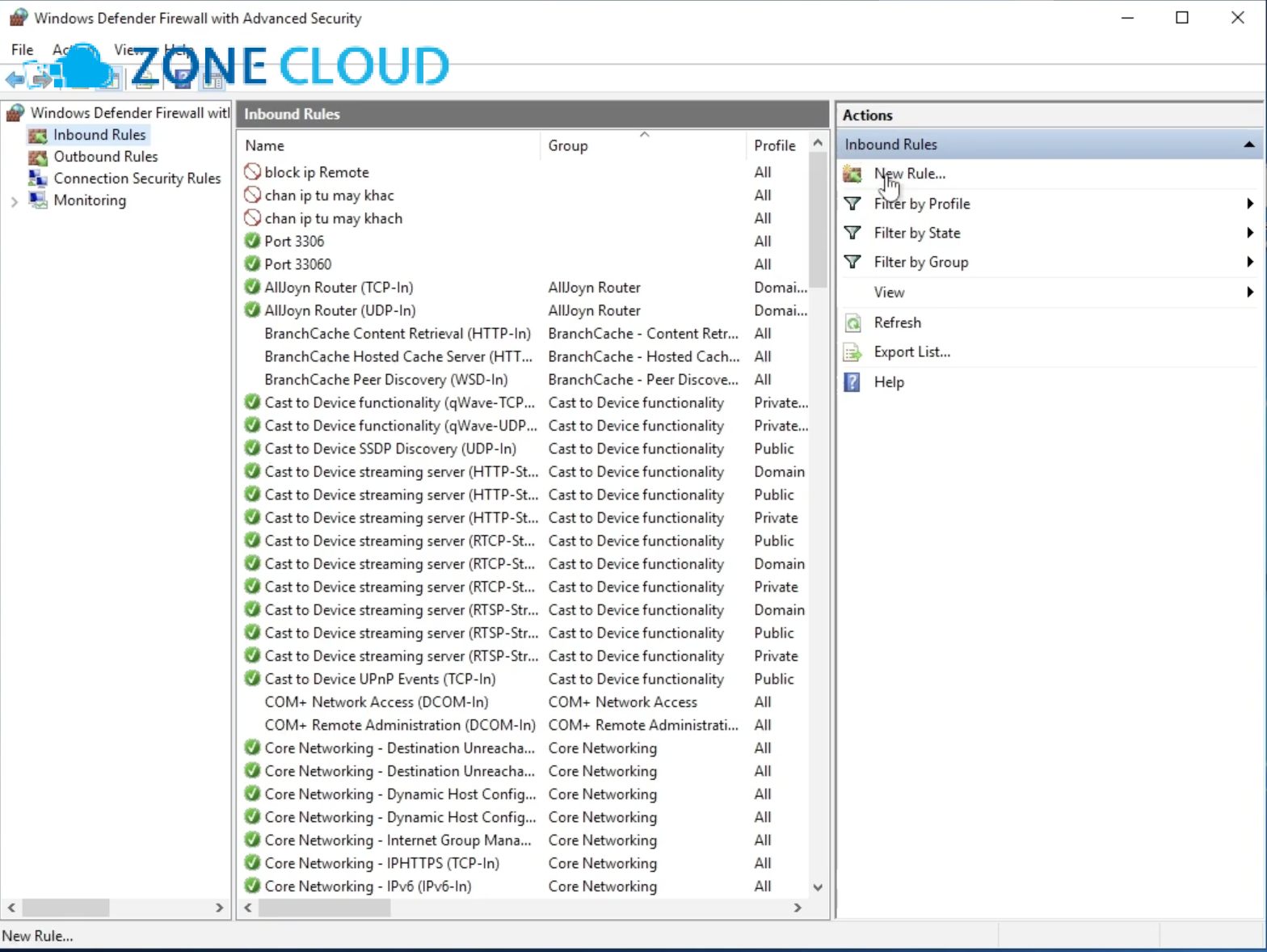Click Filter by Profile action
1267x952 pixels.
point(922,204)
